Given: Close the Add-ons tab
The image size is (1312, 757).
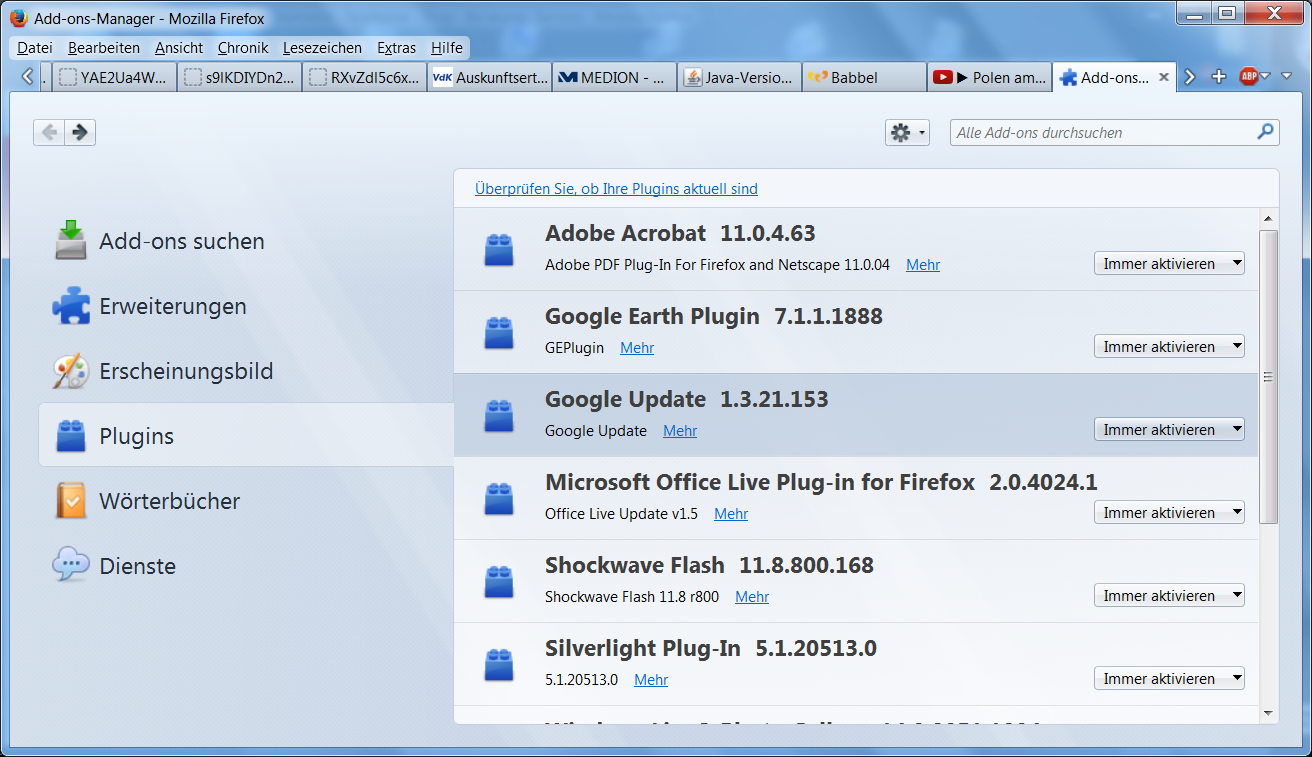Looking at the screenshot, I should (1163, 77).
